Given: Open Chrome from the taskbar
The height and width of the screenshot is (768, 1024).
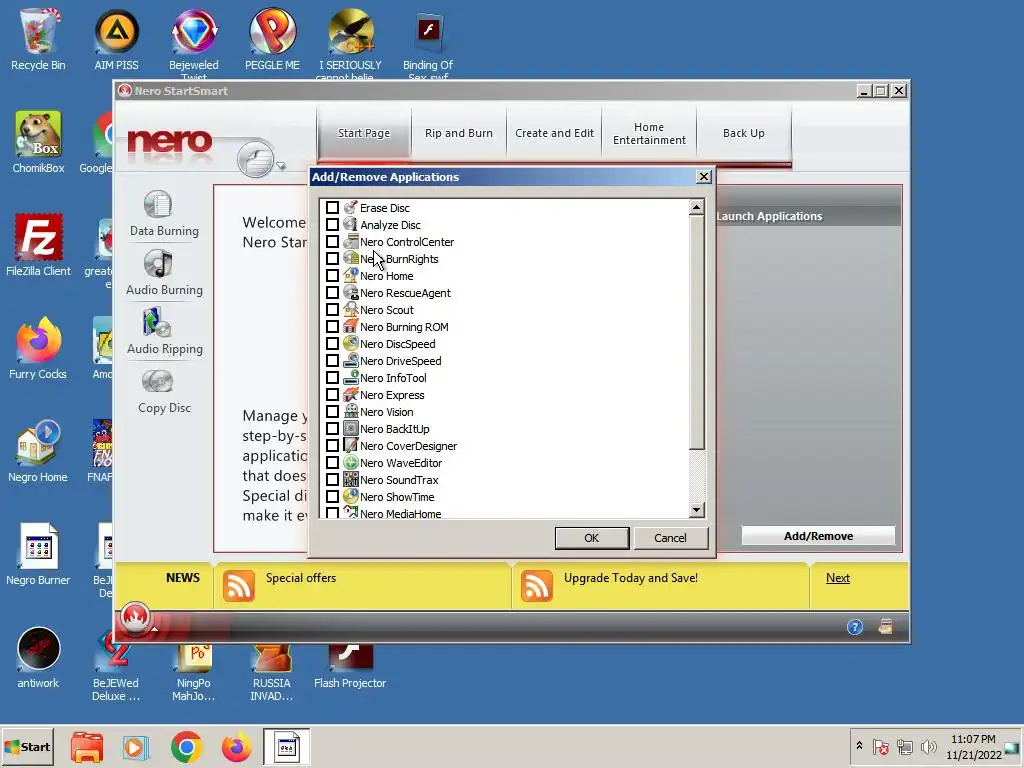Looking at the screenshot, I should (x=187, y=746).
